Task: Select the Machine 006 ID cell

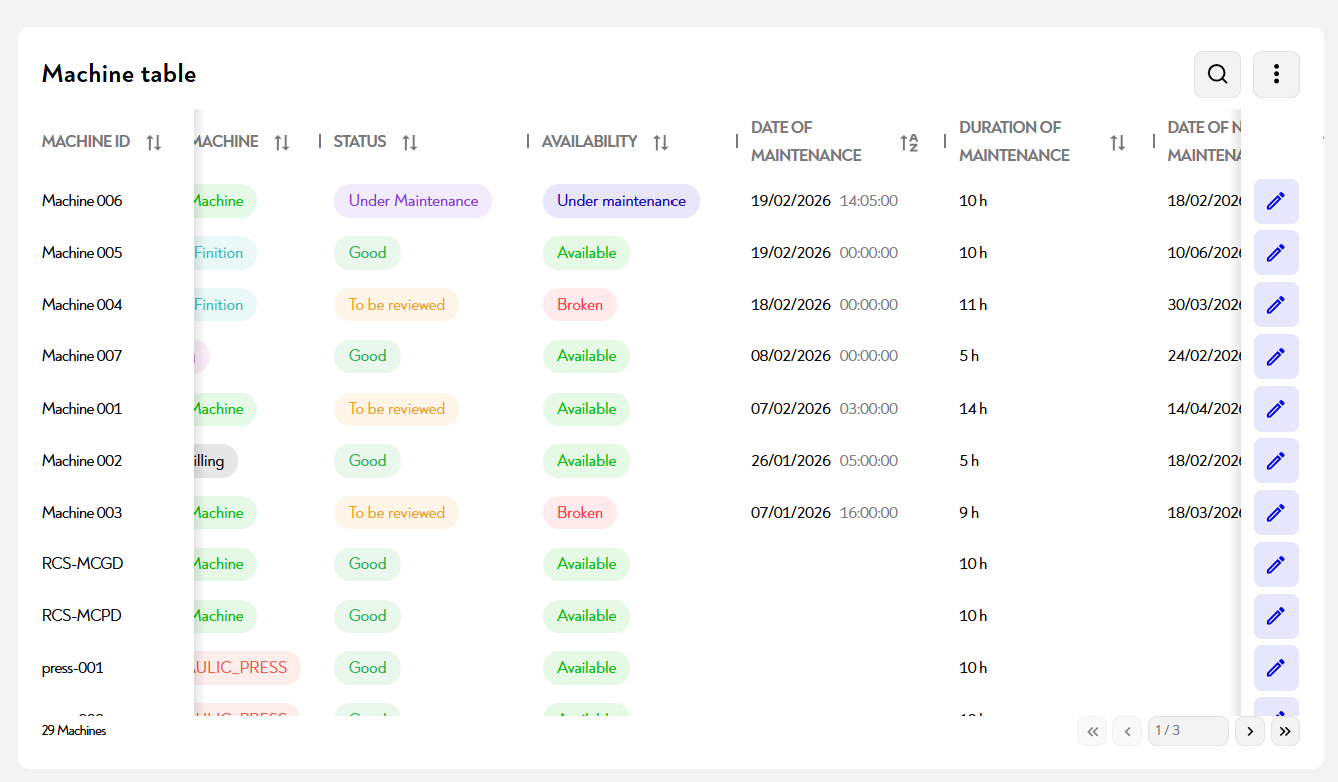Action: click(82, 201)
